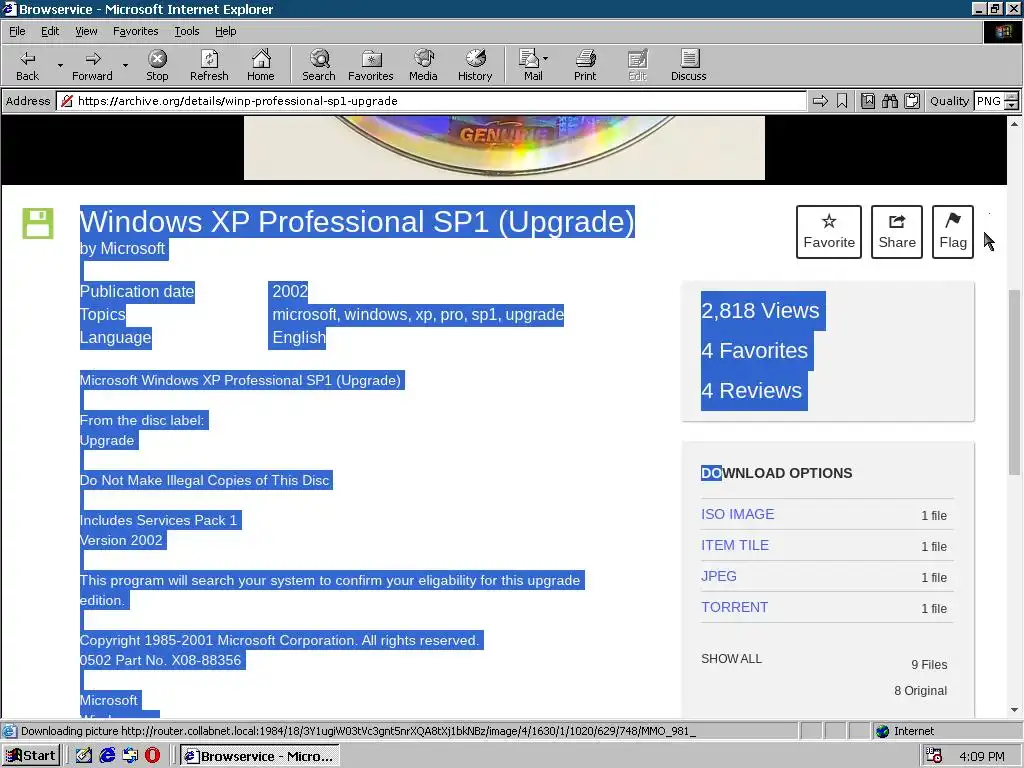Click the bookmarked-page icon in links bar
This screenshot has height=768, width=1024.
coord(868,101)
